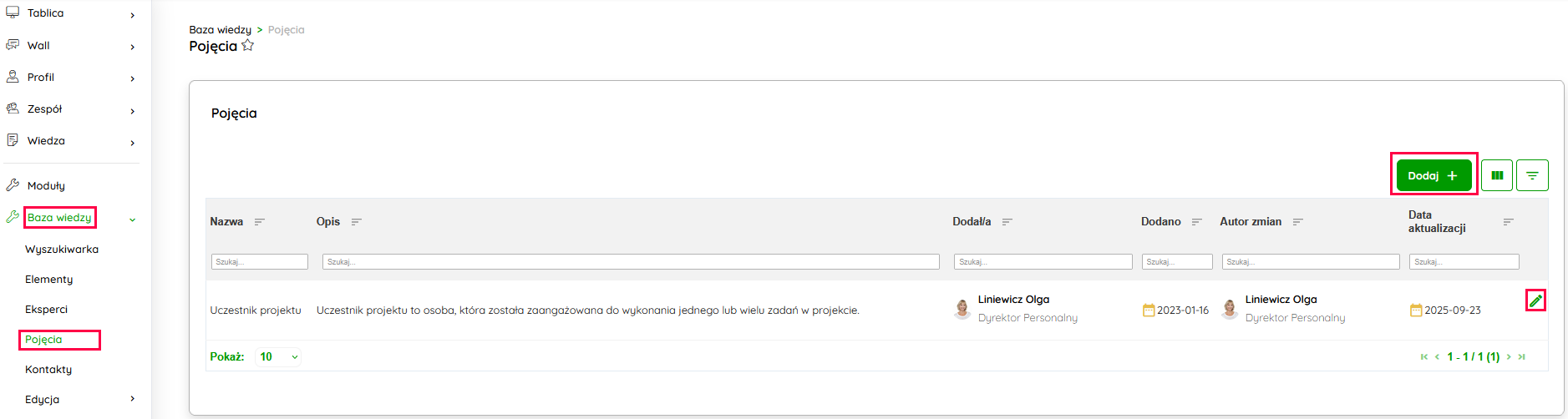1568x419 pixels.
Task: Expand the Zespół sidebar menu
Action: tap(132, 110)
